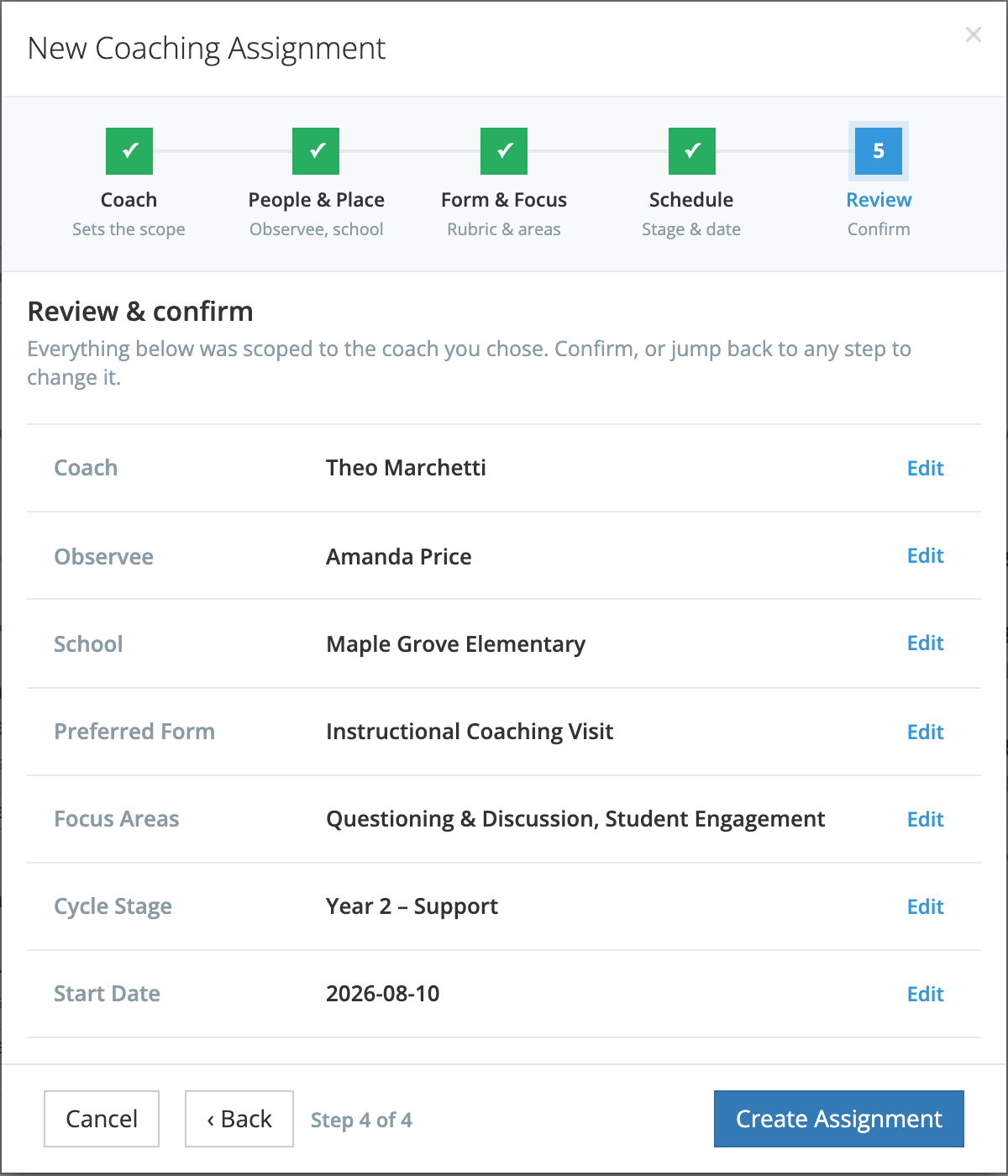
Task: Click the Step 4 of 4 indicator
Action: (x=361, y=1120)
